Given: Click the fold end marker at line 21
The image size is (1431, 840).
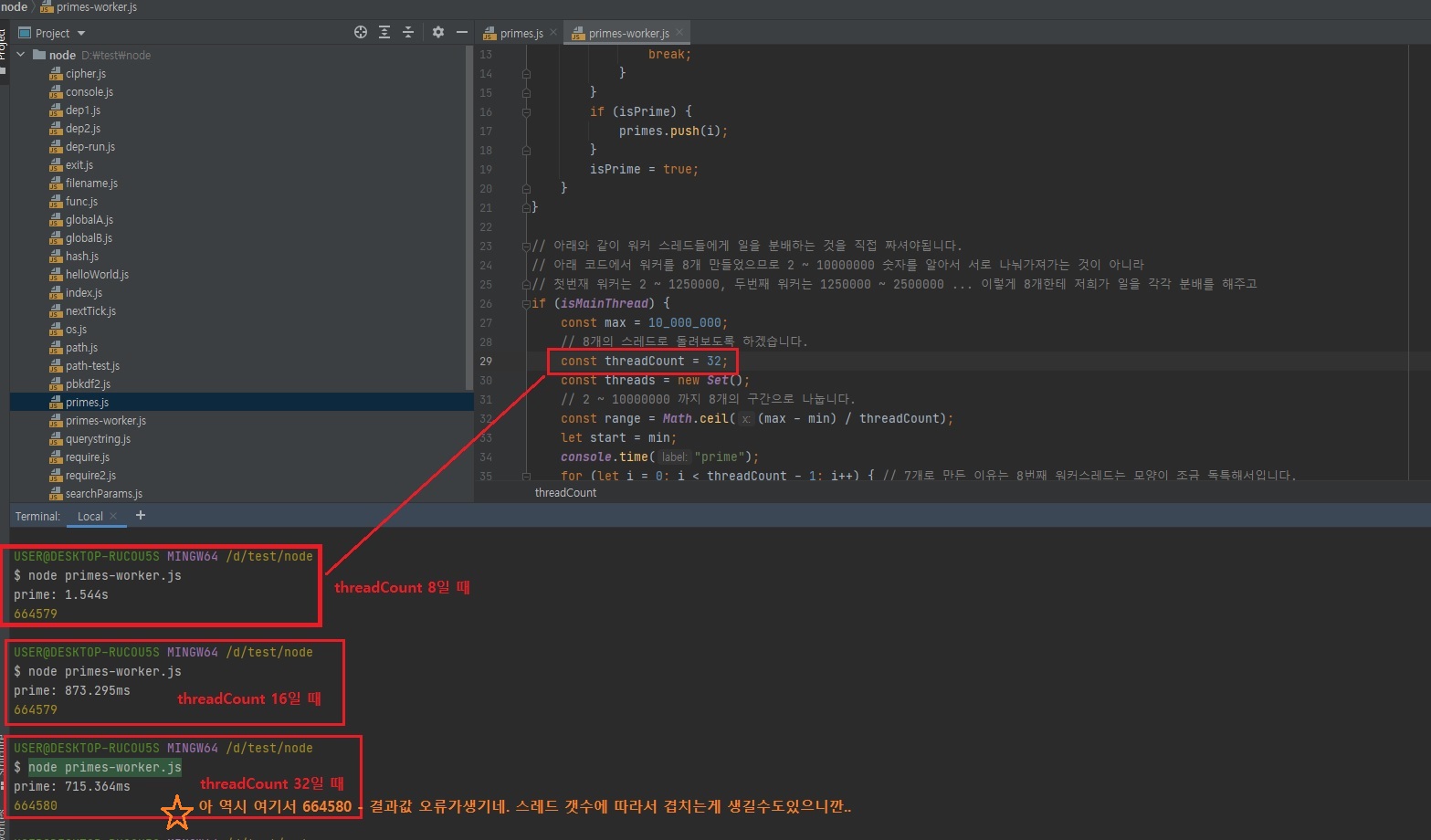Looking at the screenshot, I should (x=526, y=207).
